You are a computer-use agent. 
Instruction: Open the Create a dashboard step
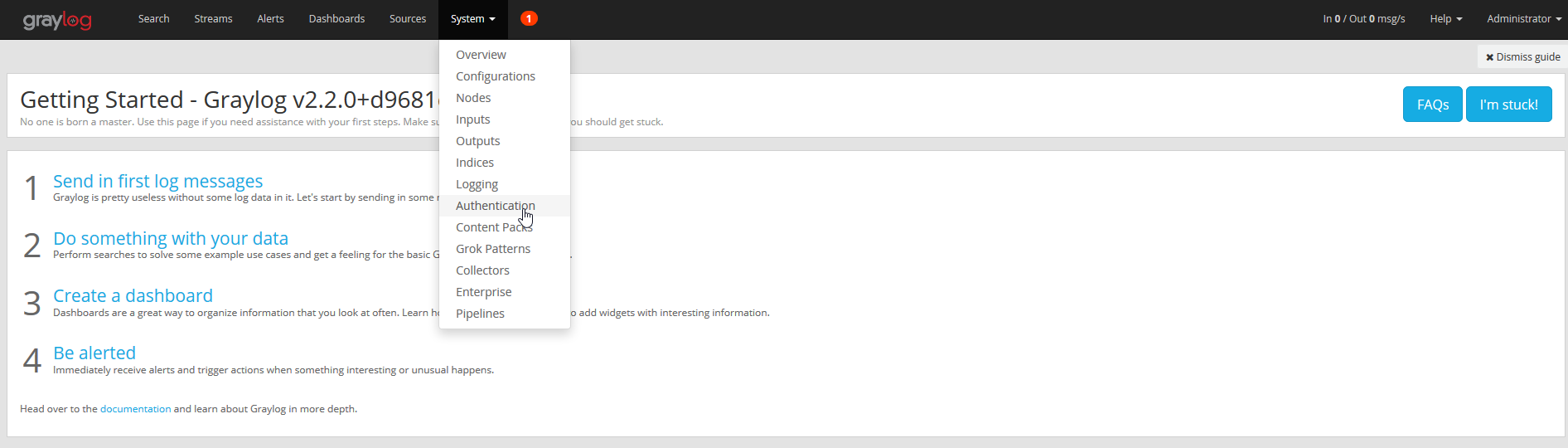(133, 295)
